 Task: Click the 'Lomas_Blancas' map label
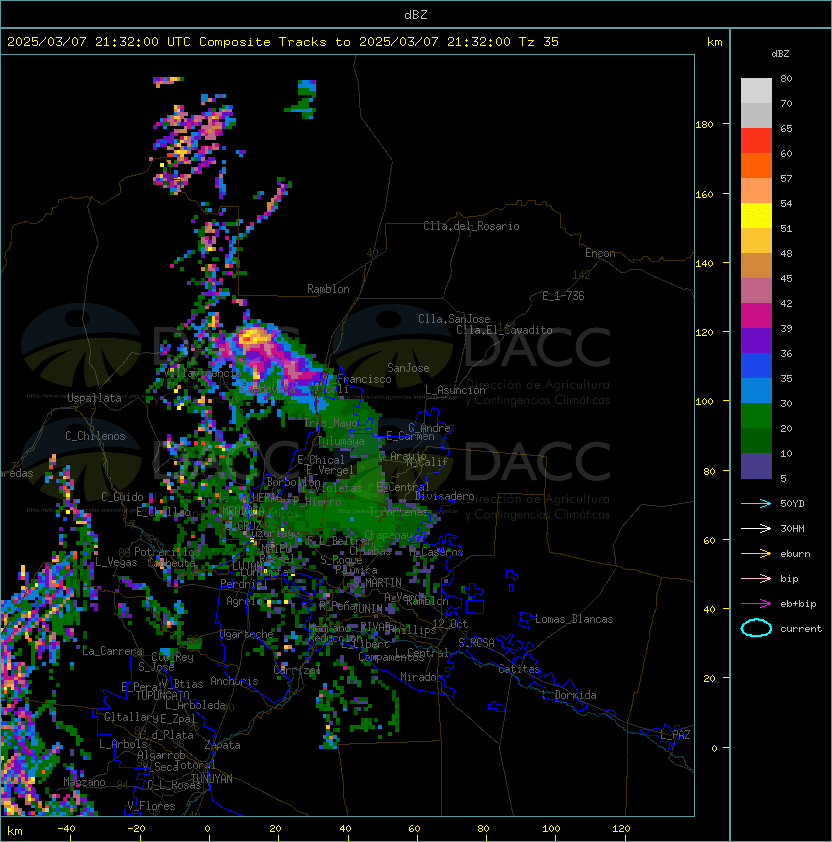[x=574, y=619]
